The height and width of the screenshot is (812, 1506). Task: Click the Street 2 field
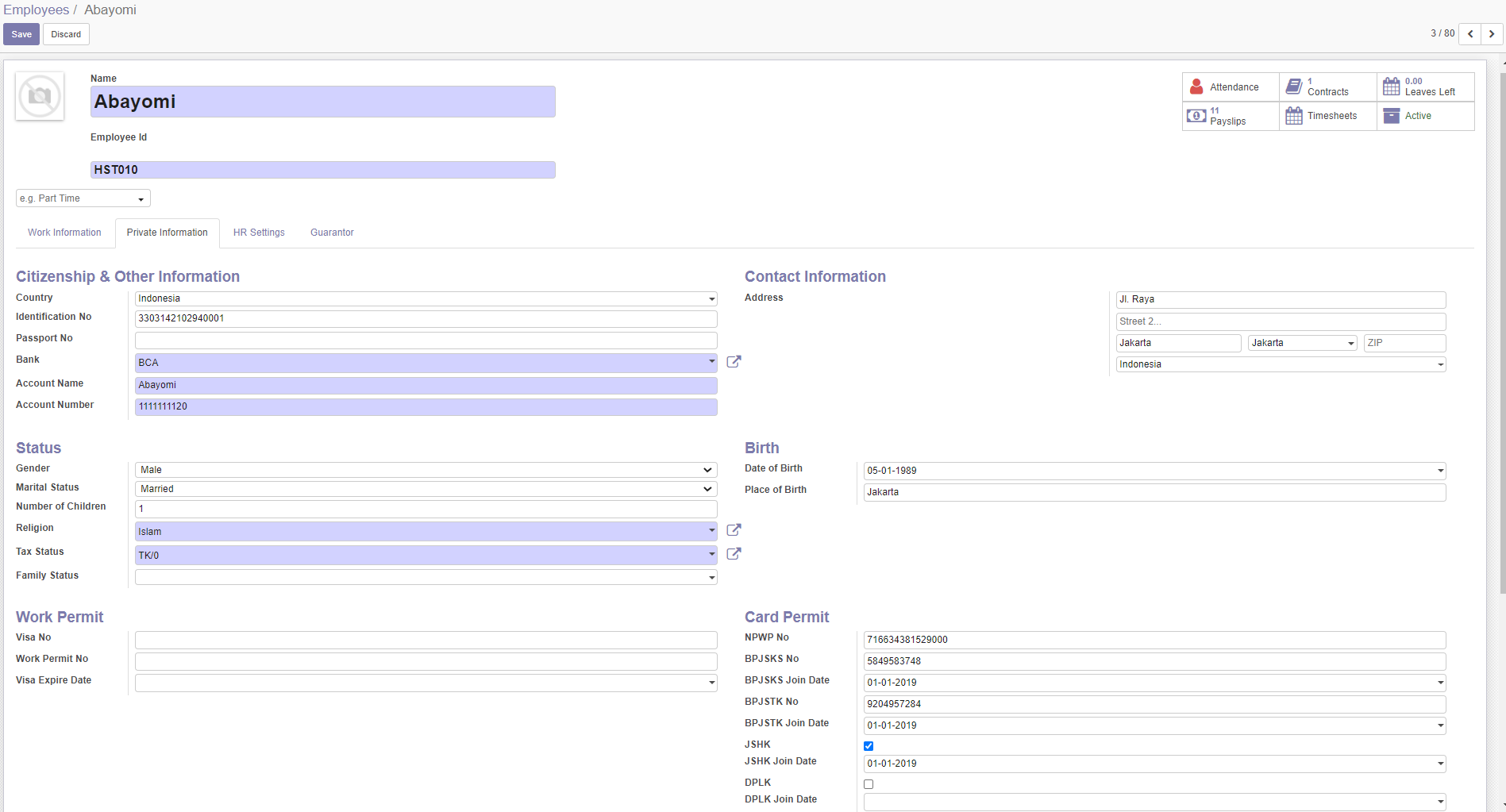point(1281,321)
